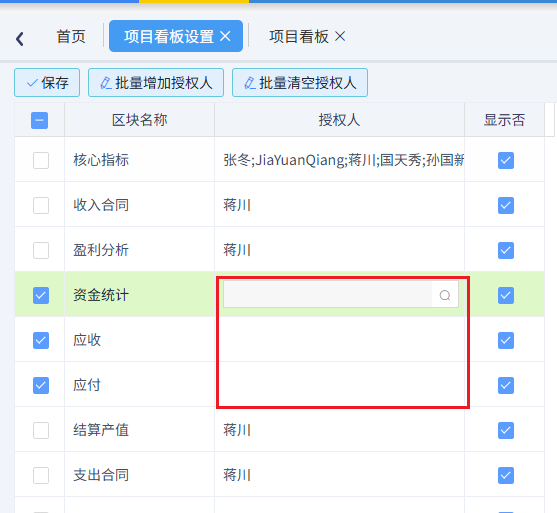Image resolution: width=557 pixels, height=513 pixels.
Task: Switch to the 项目看板 tab
Action: click(x=299, y=36)
